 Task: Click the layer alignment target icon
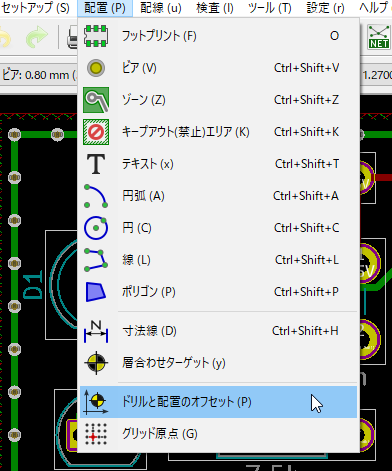(x=96, y=363)
